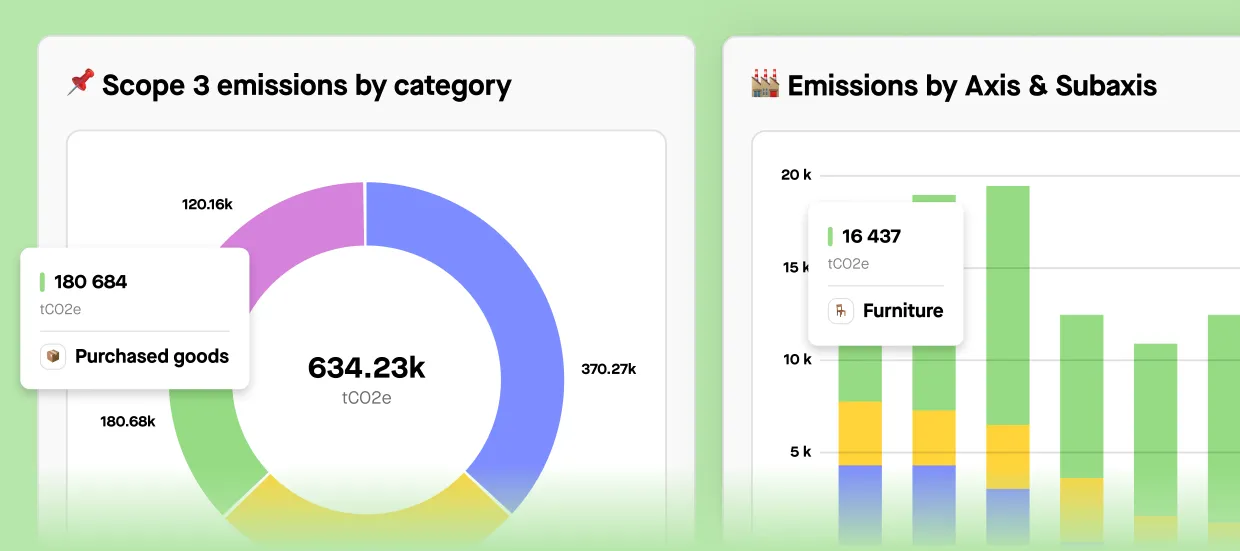The image size is (1240, 551).
Task: Click the pushpin icon beside Scope 3 title
Action: click(x=80, y=84)
